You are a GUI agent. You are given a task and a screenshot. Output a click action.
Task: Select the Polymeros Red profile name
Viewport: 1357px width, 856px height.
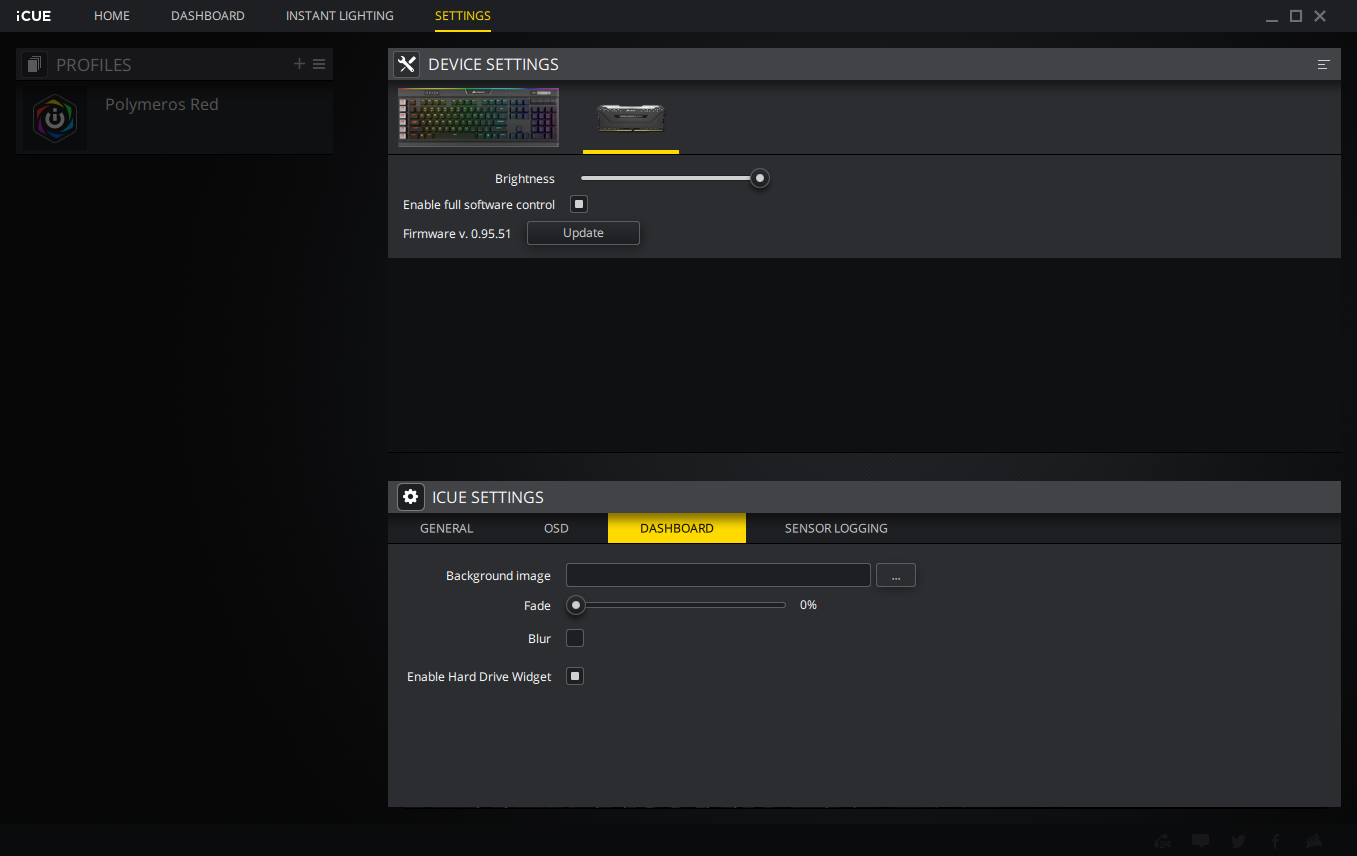[162, 104]
